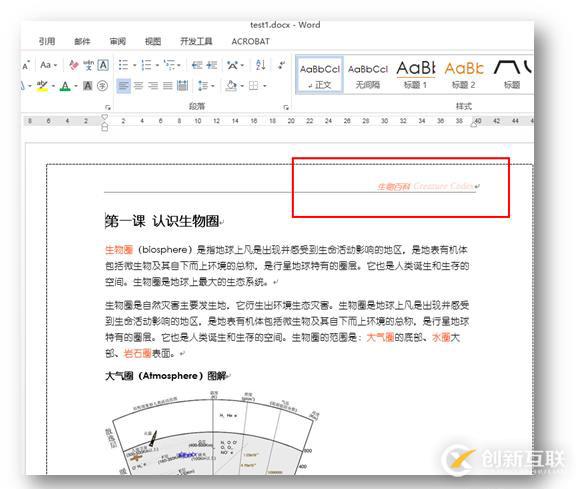Click the orange 水圈 link text
This screenshot has width=576, height=489.
coord(441,337)
